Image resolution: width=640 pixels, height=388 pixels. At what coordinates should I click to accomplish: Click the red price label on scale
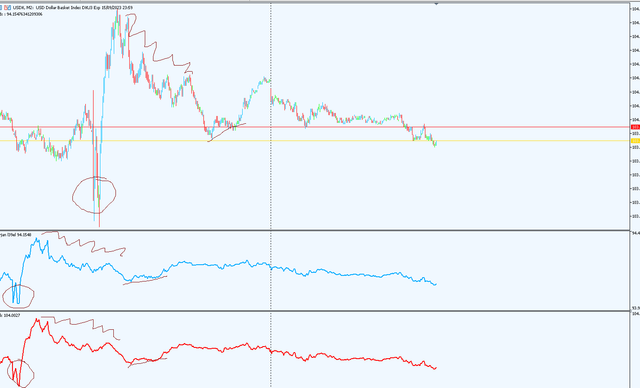pos(636,127)
